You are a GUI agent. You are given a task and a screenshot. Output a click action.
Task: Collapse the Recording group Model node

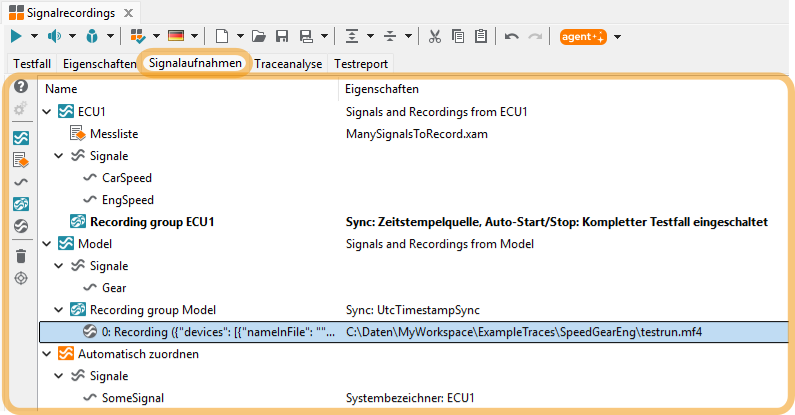59,310
